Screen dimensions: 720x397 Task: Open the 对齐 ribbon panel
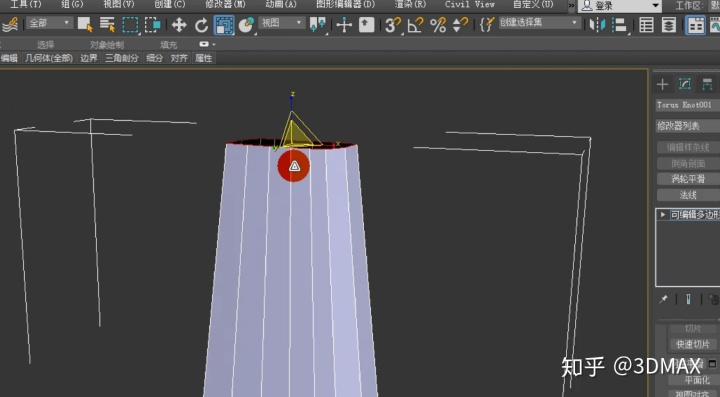click(179, 58)
